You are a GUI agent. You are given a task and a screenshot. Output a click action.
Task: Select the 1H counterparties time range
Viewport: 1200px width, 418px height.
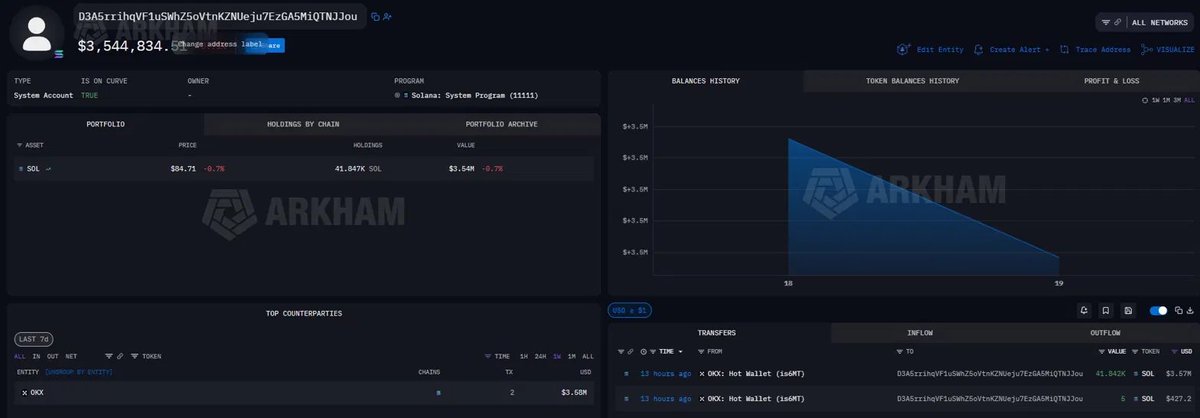(x=524, y=356)
